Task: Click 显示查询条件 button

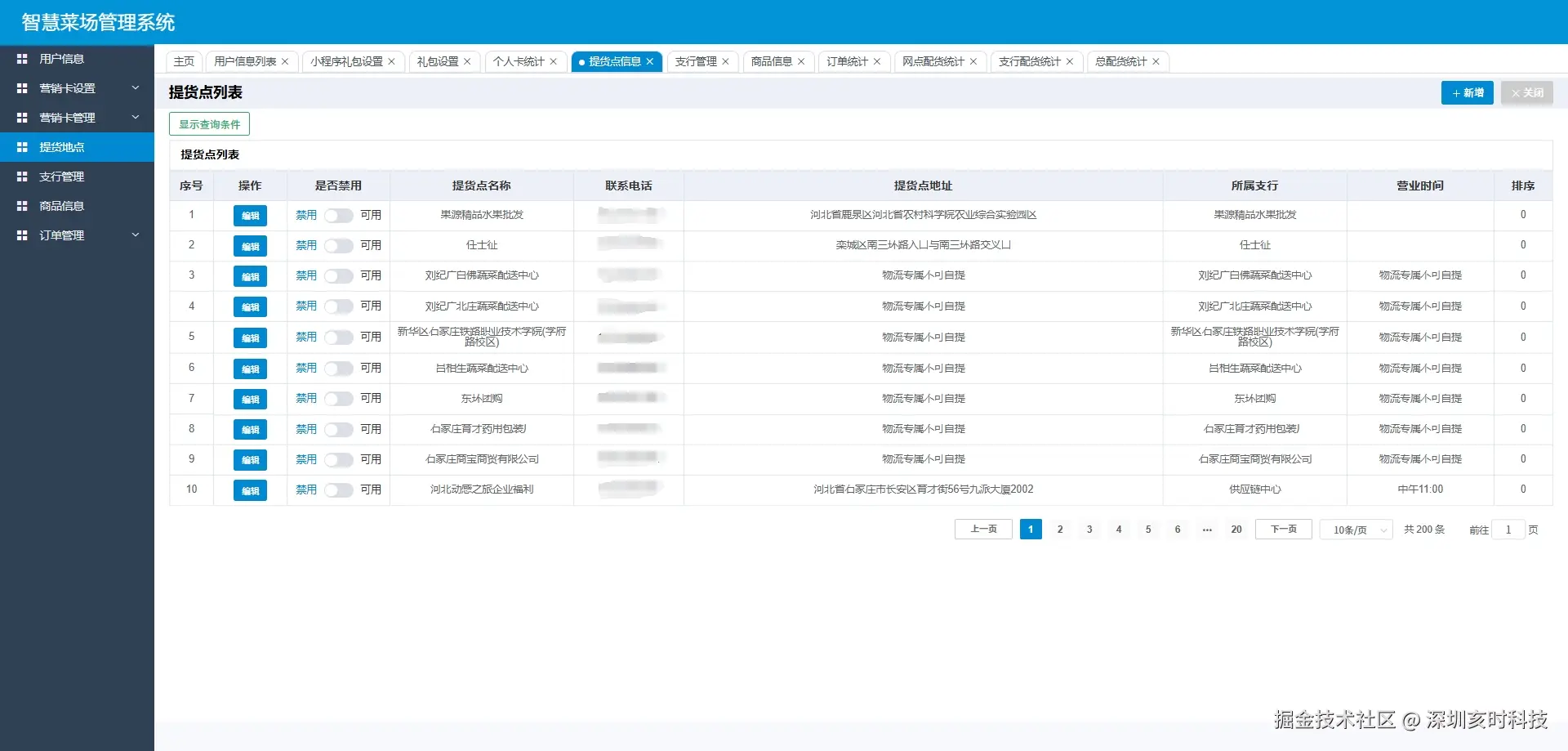Action: pyautogui.click(x=210, y=124)
